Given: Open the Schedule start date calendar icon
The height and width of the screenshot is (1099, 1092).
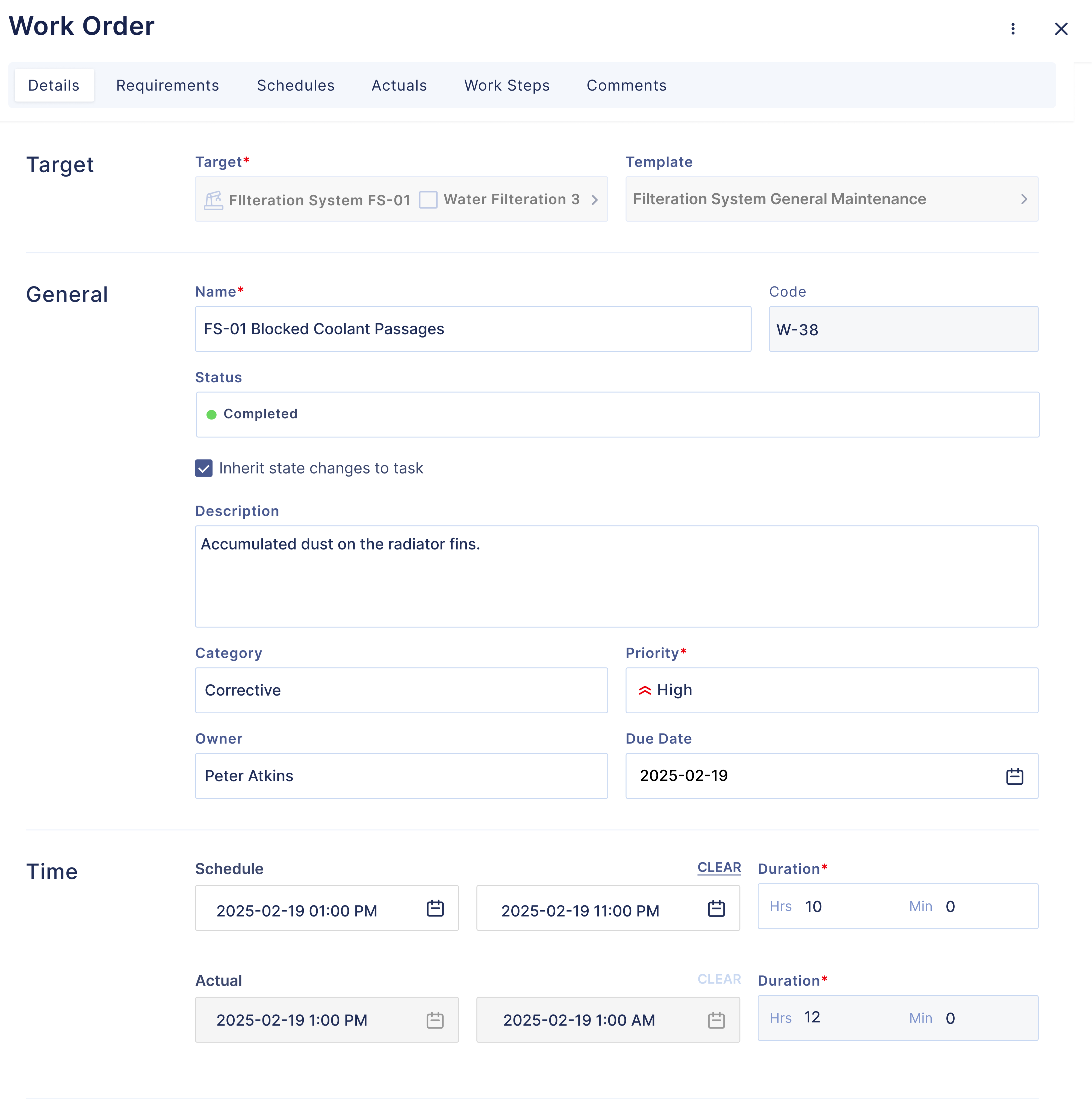Looking at the screenshot, I should pyautogui.click(x=435, y=908).
